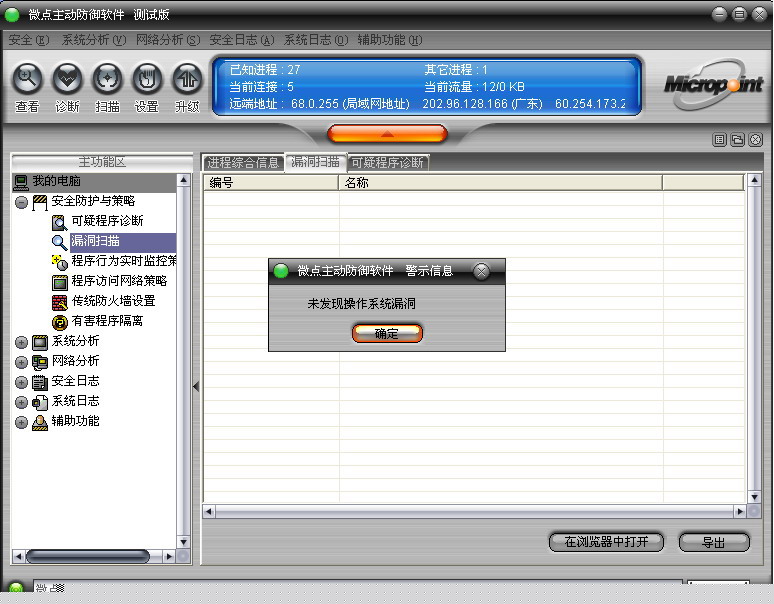Click the 导出 export button

tap(714, 542)
